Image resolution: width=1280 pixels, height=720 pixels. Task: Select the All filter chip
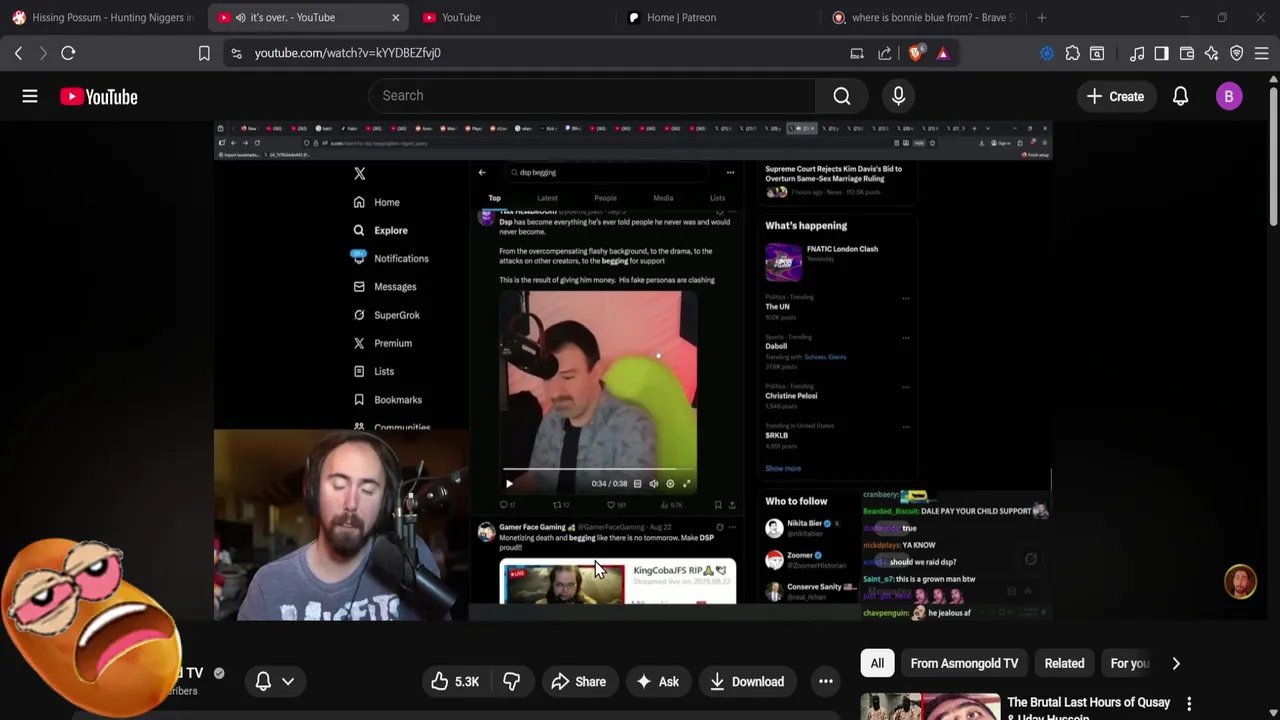[877, 663]
